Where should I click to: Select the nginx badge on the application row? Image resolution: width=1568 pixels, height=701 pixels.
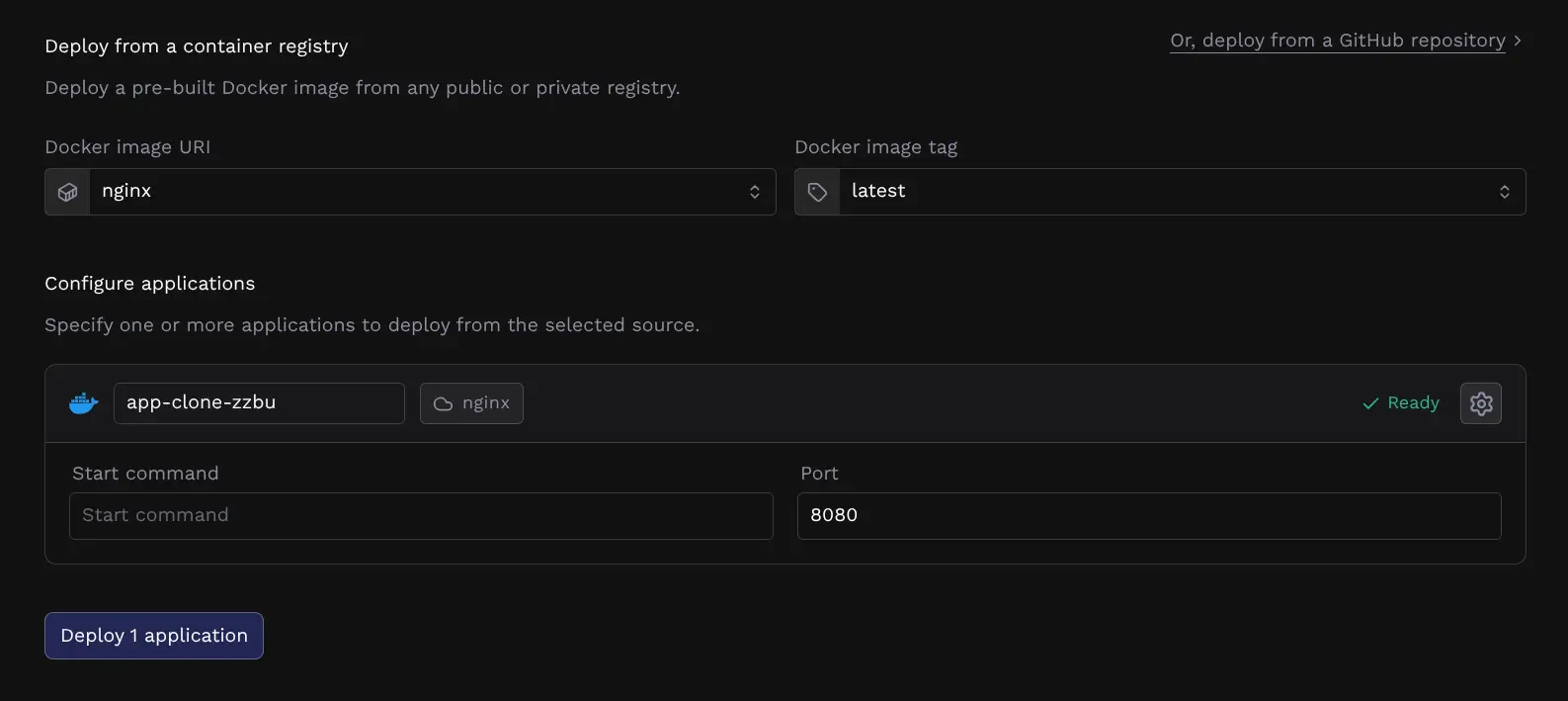tap(471, 403)
